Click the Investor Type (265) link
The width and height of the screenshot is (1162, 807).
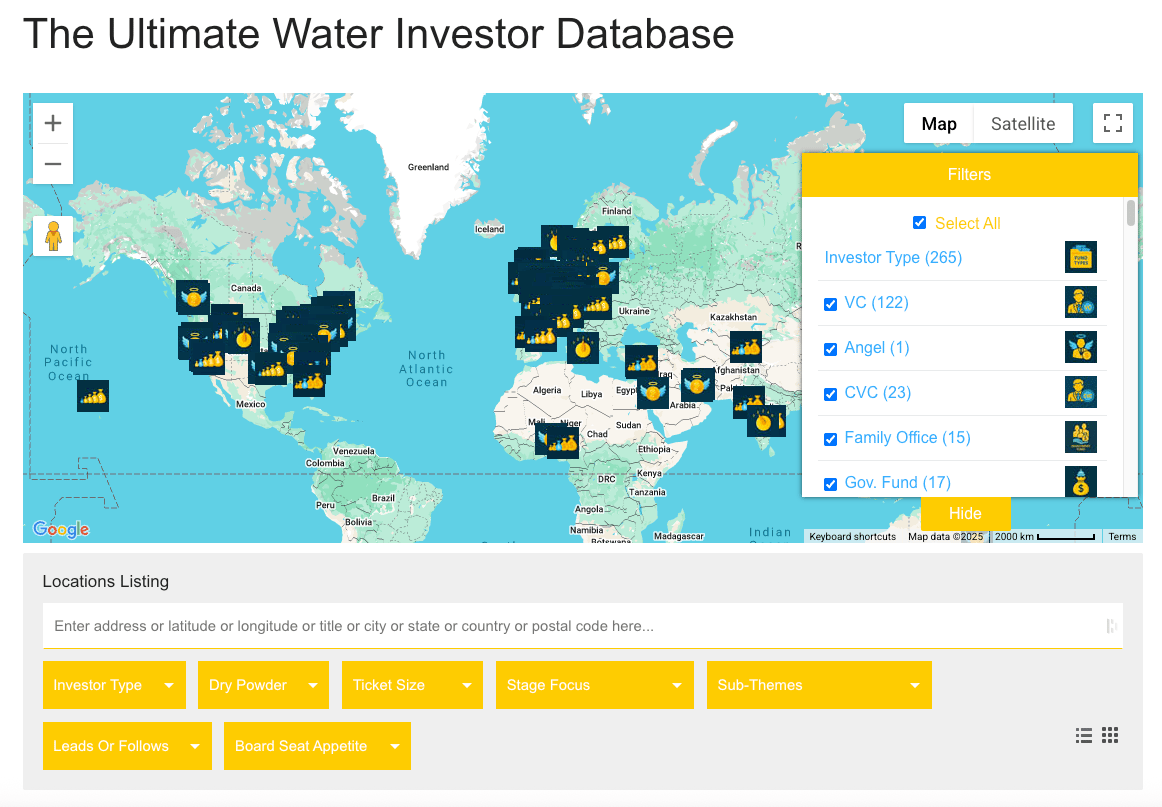[x=893, y=257]
